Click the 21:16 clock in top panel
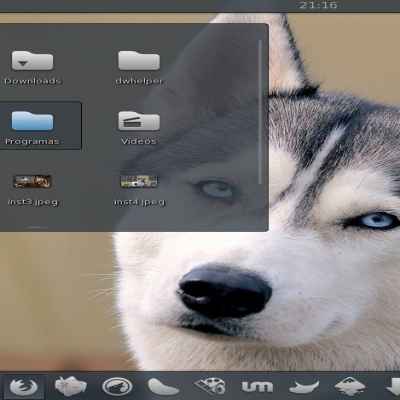Image resolution: width=400 pixels, height=400 pixels. coord(318,5)
